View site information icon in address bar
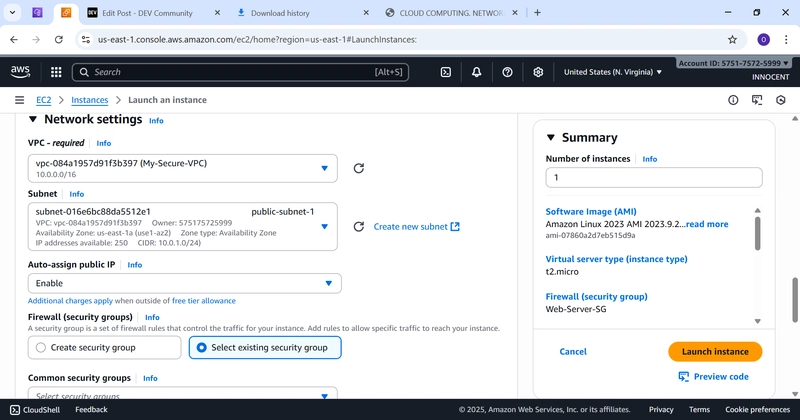This screenshot has width=800, height=420. click(x=86, y=39)
